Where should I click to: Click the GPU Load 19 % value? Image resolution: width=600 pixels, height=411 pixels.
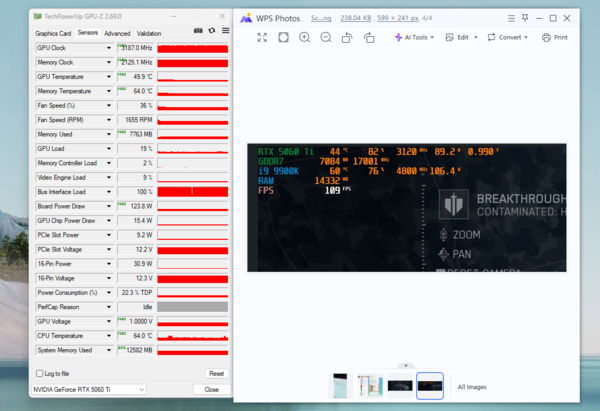tap(135, 148)
